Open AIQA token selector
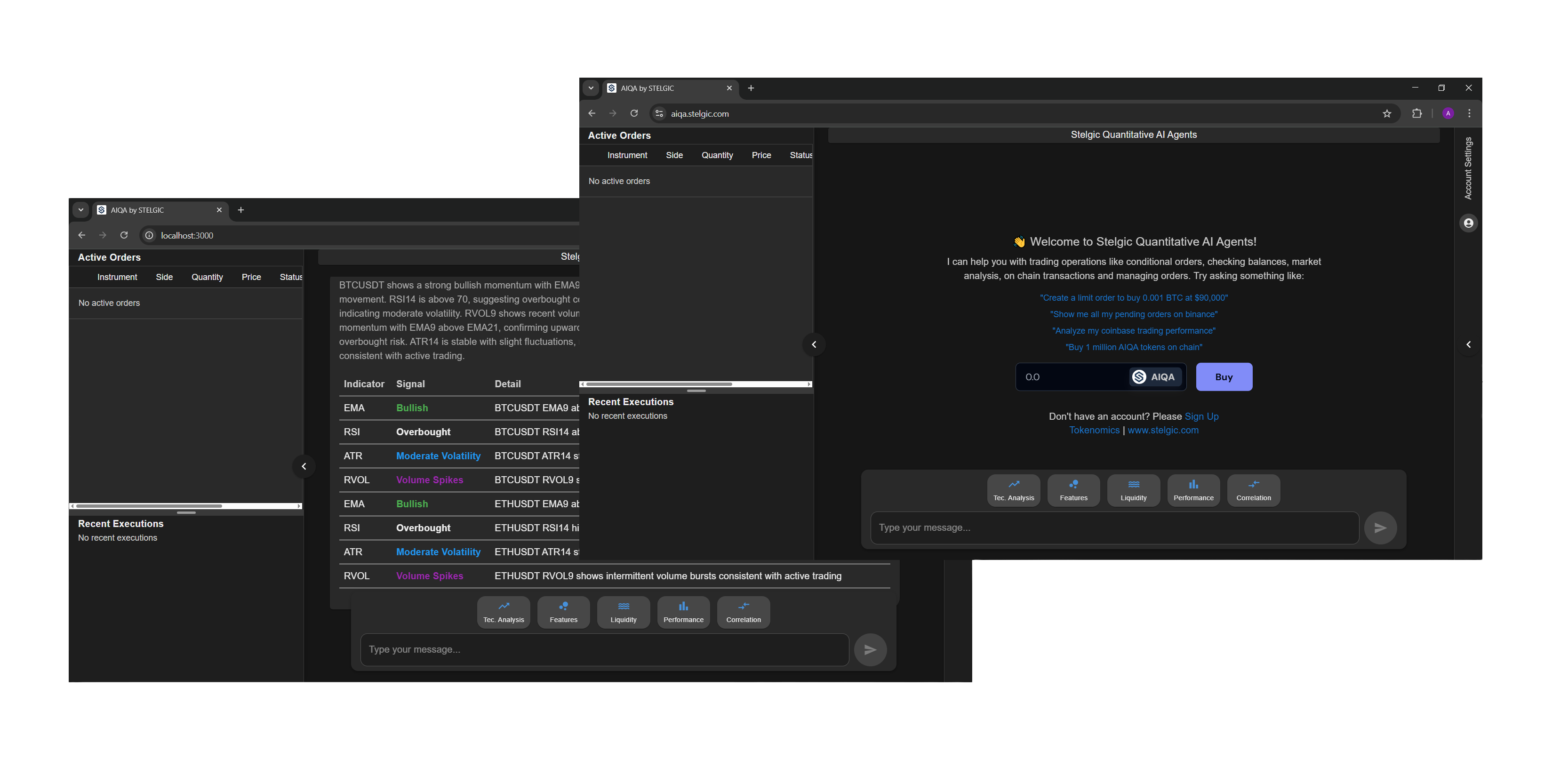1568x783 pixels. [1155, 377]
